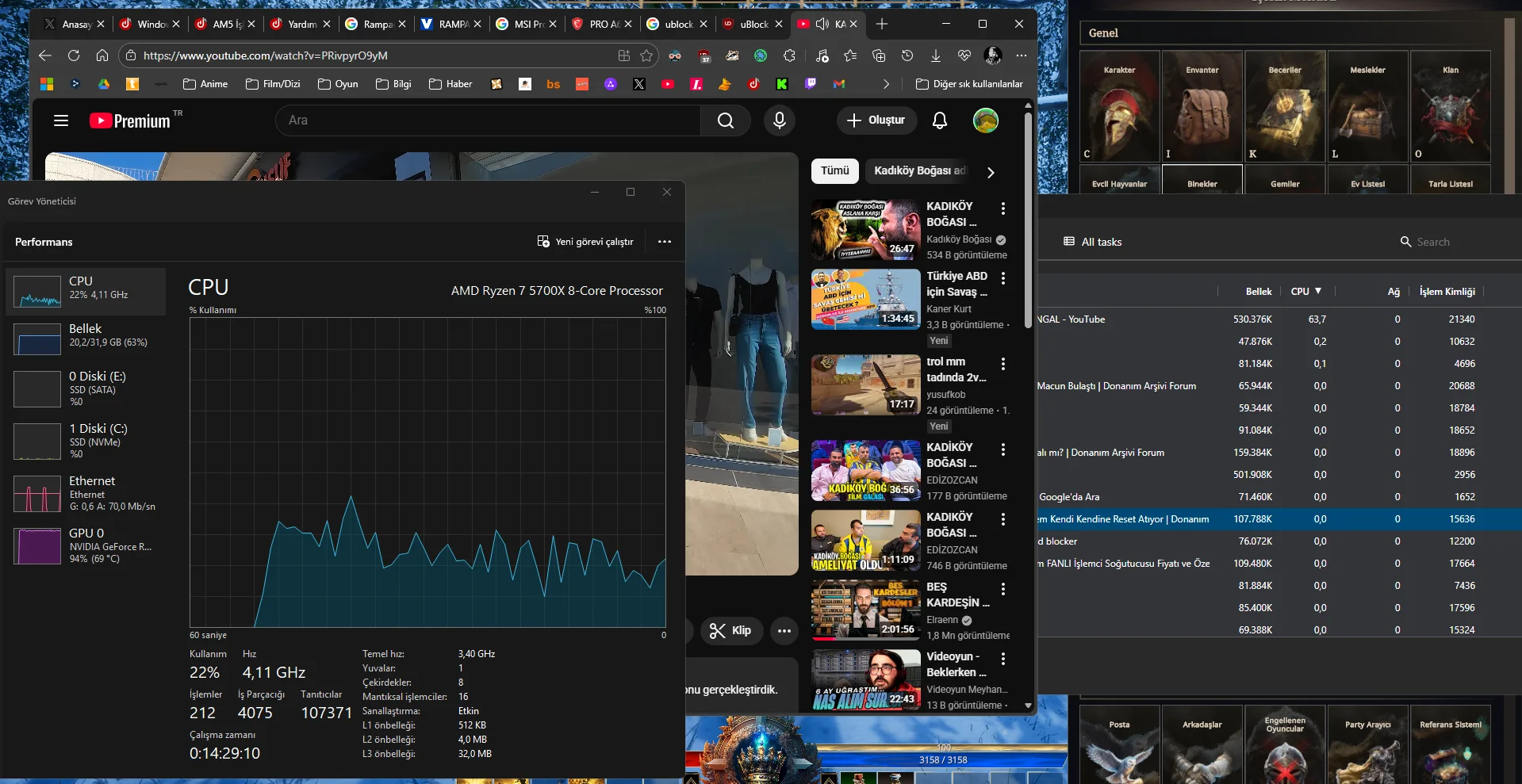
Task: Add page to favorites with star icon
Action: (x=646, y=55)
